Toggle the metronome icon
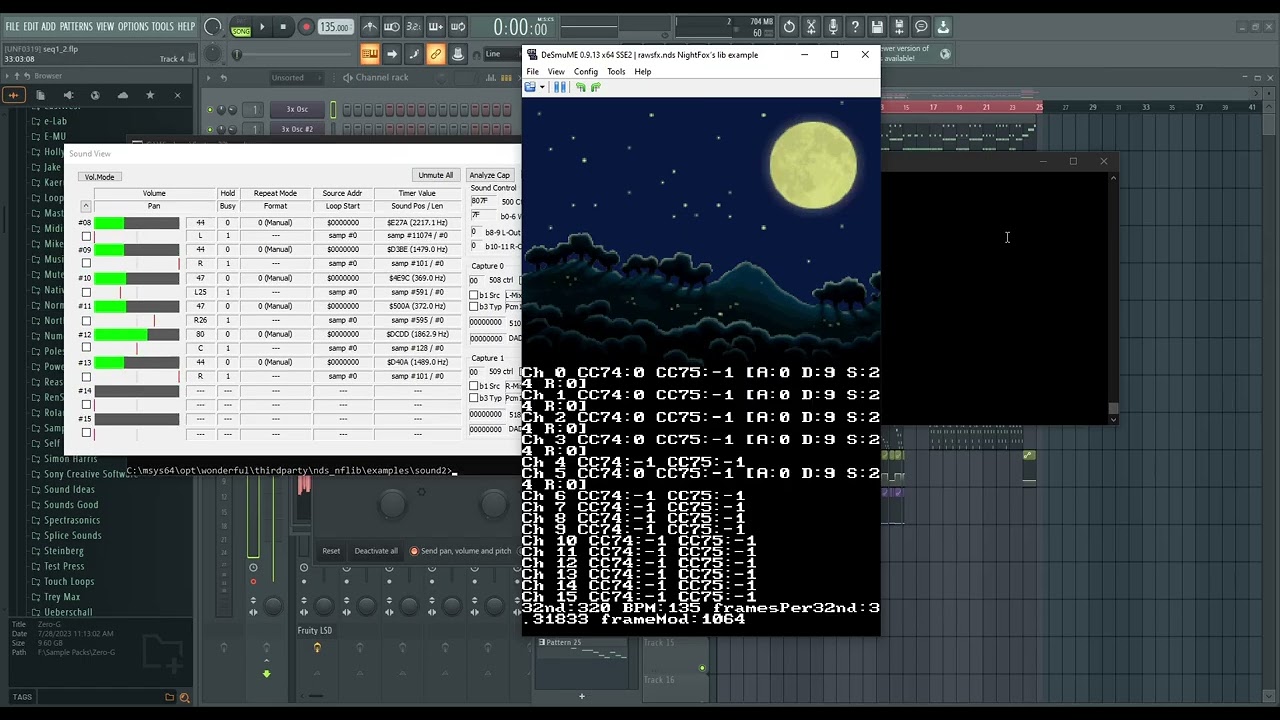This screenshot has width=1280, height=720. point(370,27)
